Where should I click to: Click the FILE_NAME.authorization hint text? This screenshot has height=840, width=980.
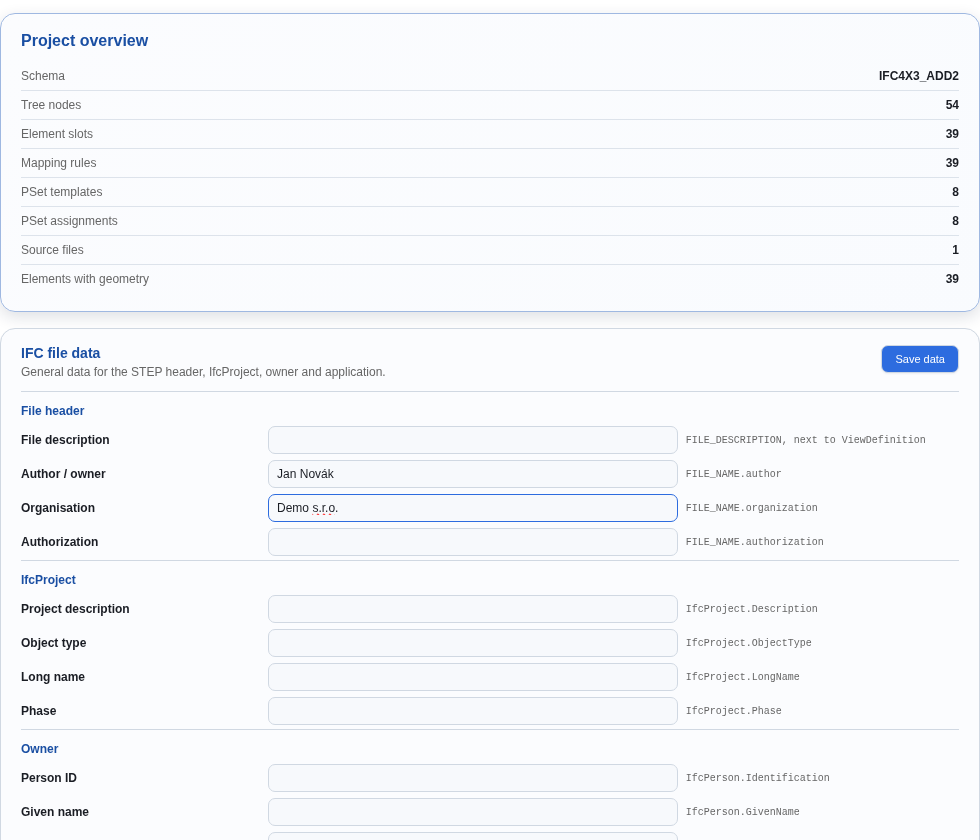pyautogui.click(x=754, y=542)
